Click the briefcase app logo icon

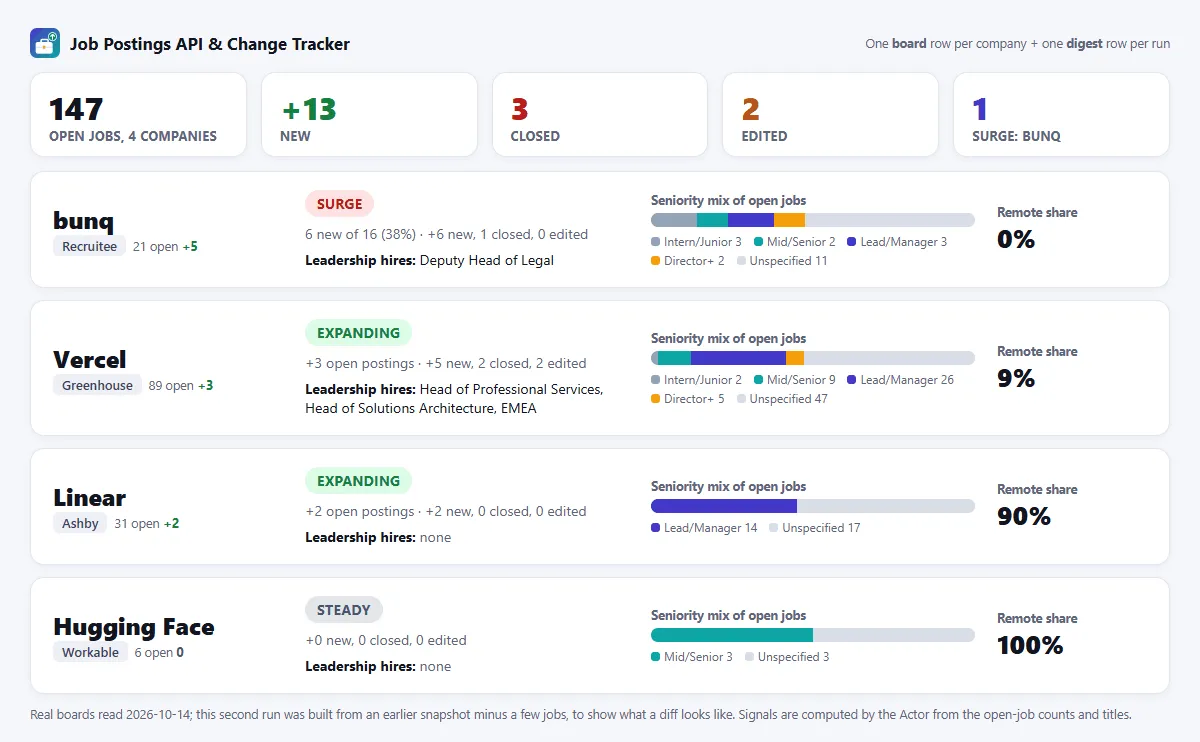(x=45, y=43)
